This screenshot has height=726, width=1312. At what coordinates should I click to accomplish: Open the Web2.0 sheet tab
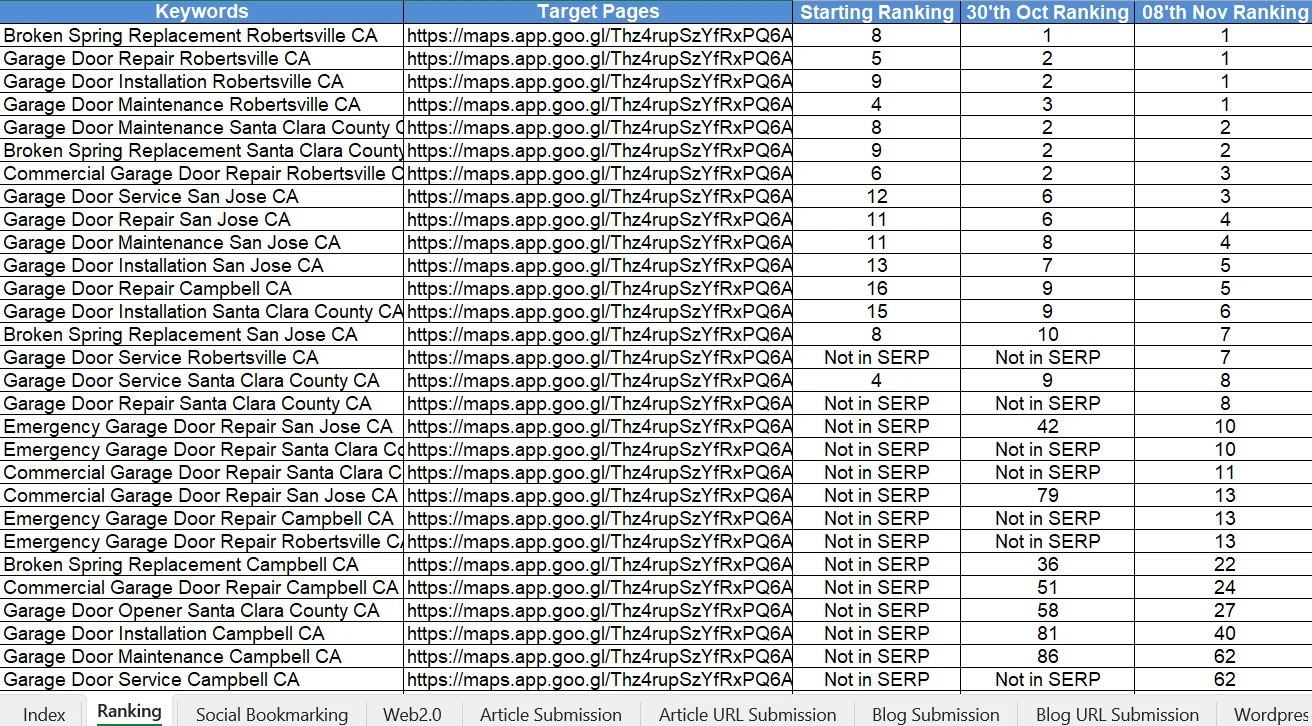[412, 714]
